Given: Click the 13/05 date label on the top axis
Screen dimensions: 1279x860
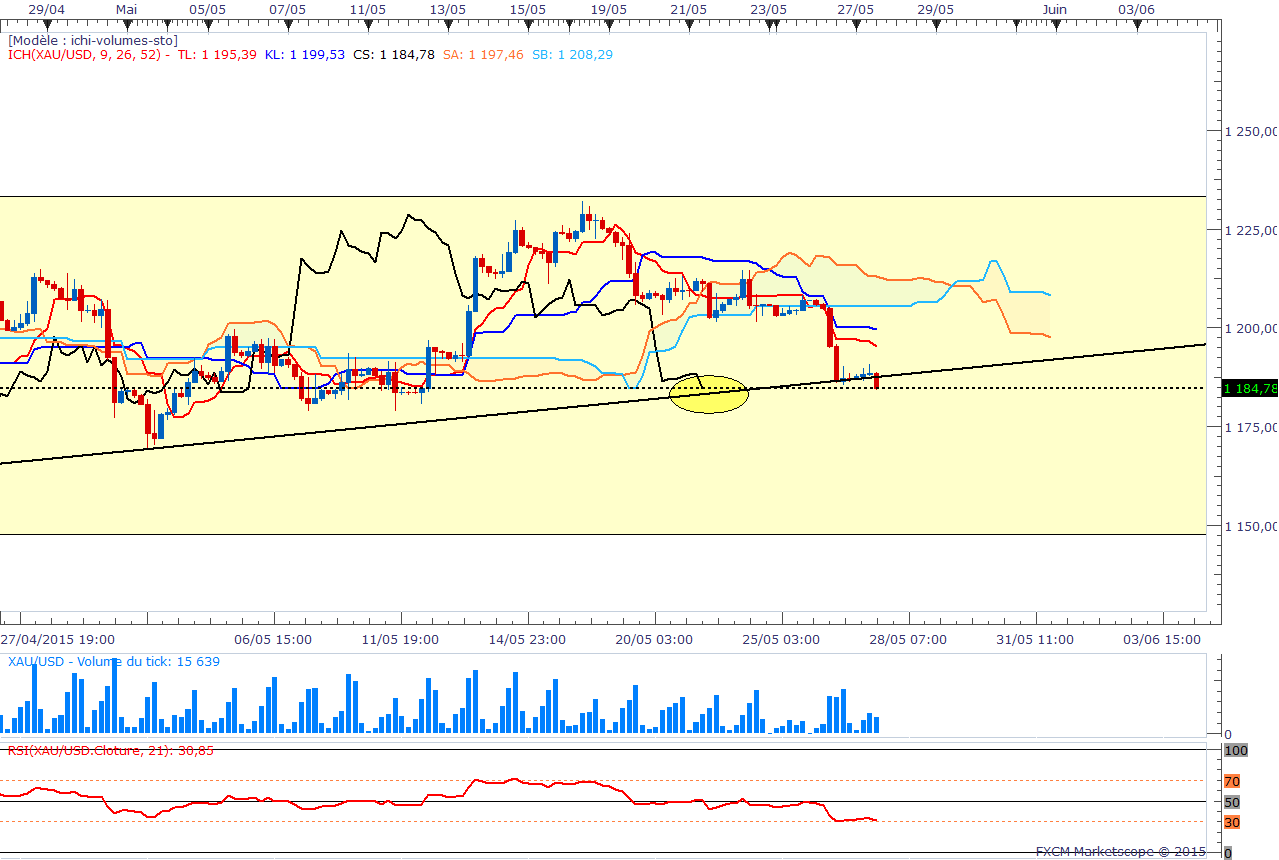Looking at the screenshot, I should [447, 8].
